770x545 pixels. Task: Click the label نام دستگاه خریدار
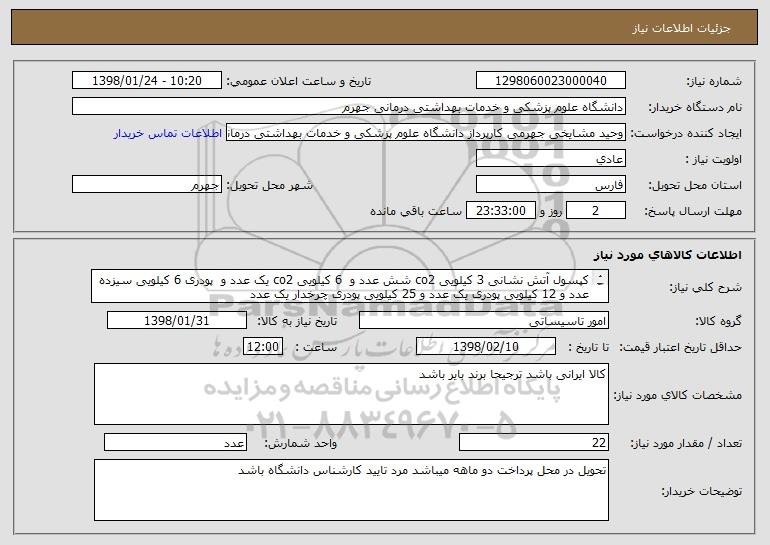pos(695,107)
